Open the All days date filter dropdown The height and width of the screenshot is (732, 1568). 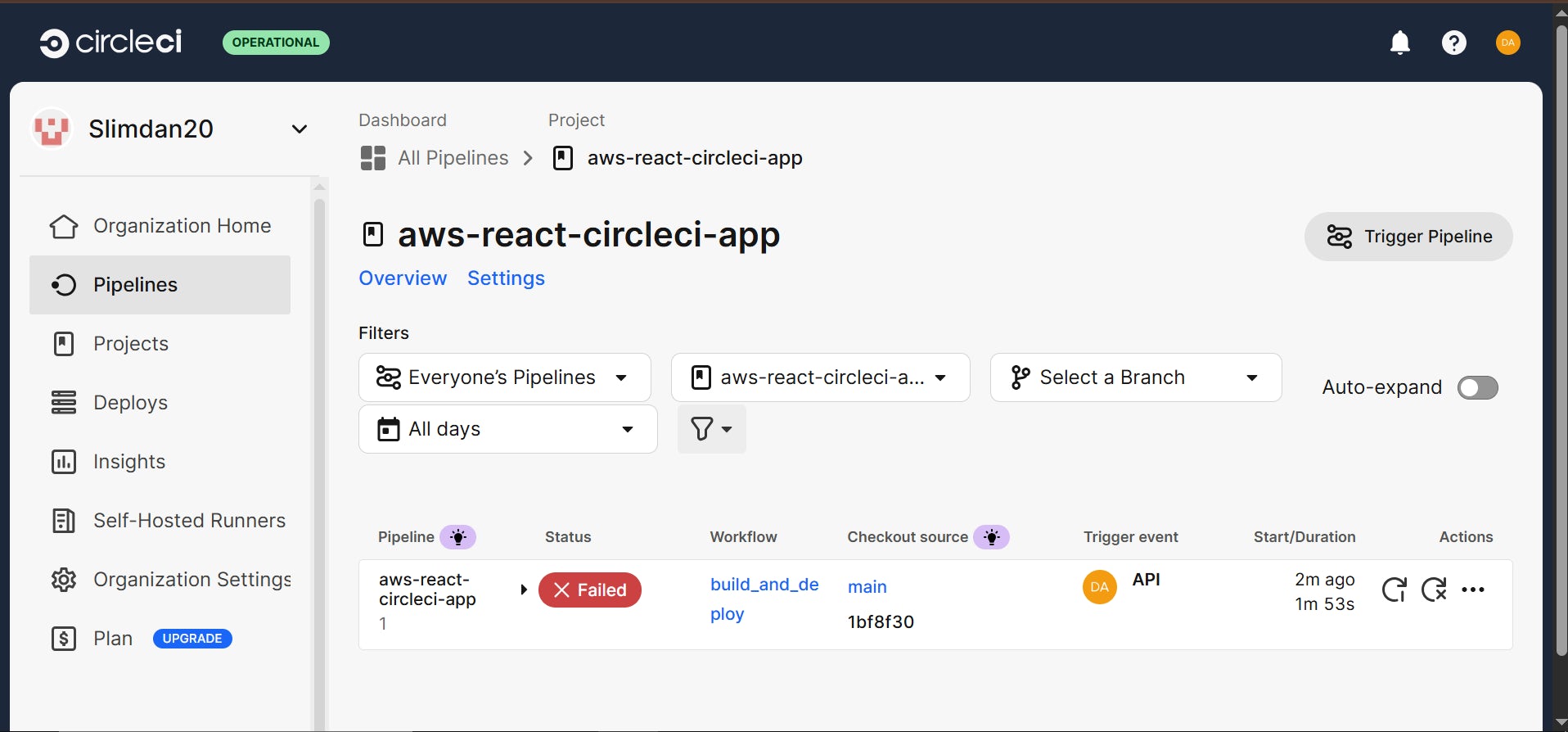point(508,429)
